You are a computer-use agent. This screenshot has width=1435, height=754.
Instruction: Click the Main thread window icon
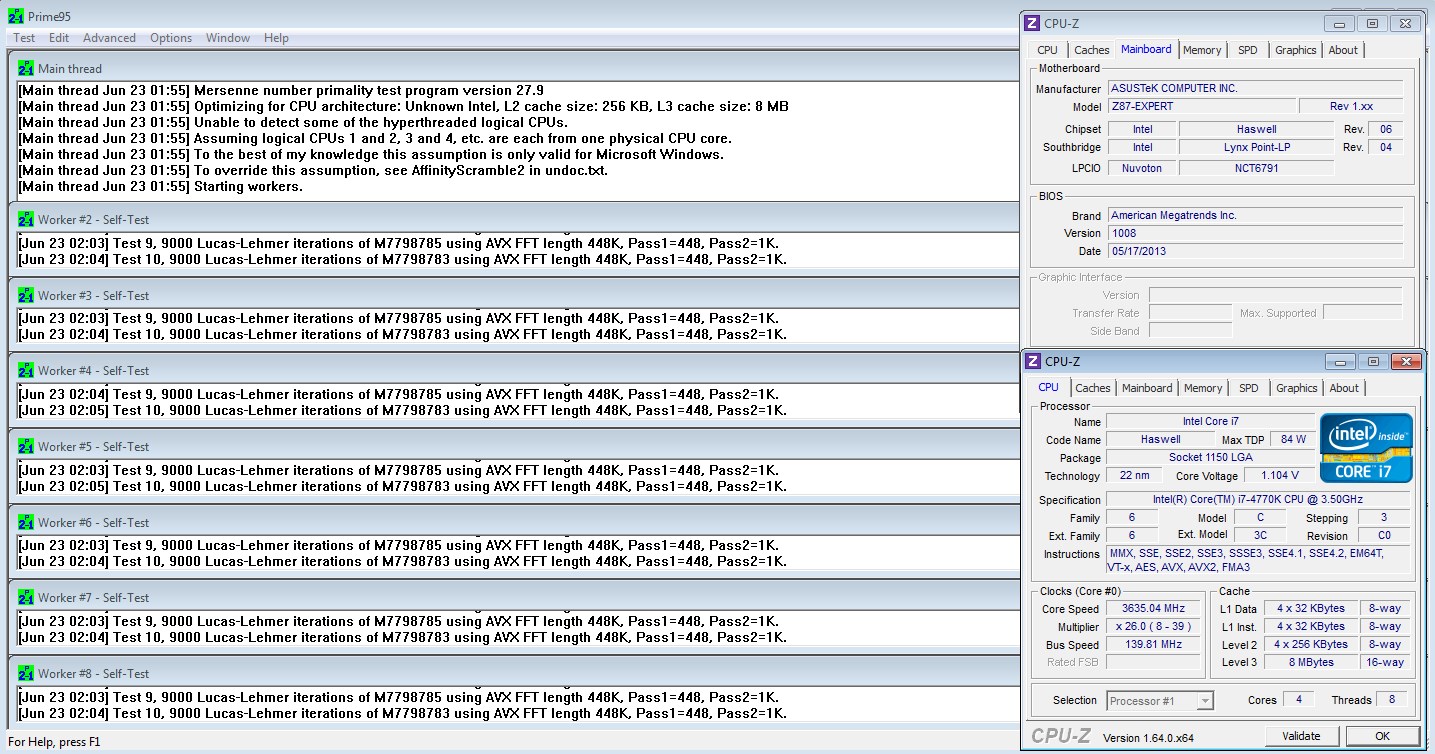click(x=26, y=68)
